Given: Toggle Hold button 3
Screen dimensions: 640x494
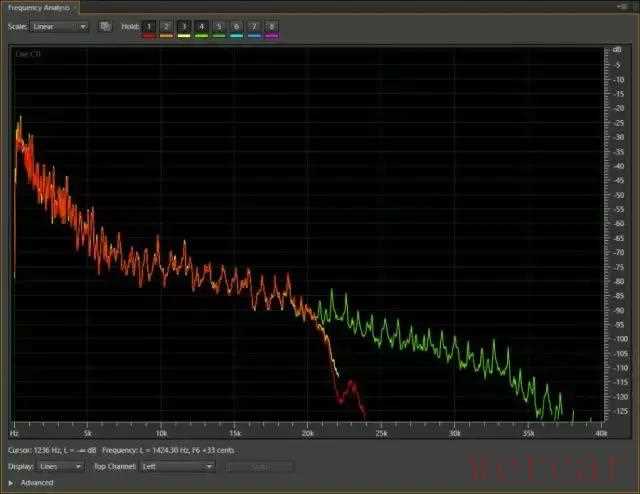Looking at the screenshot, I should coord(184,26).
